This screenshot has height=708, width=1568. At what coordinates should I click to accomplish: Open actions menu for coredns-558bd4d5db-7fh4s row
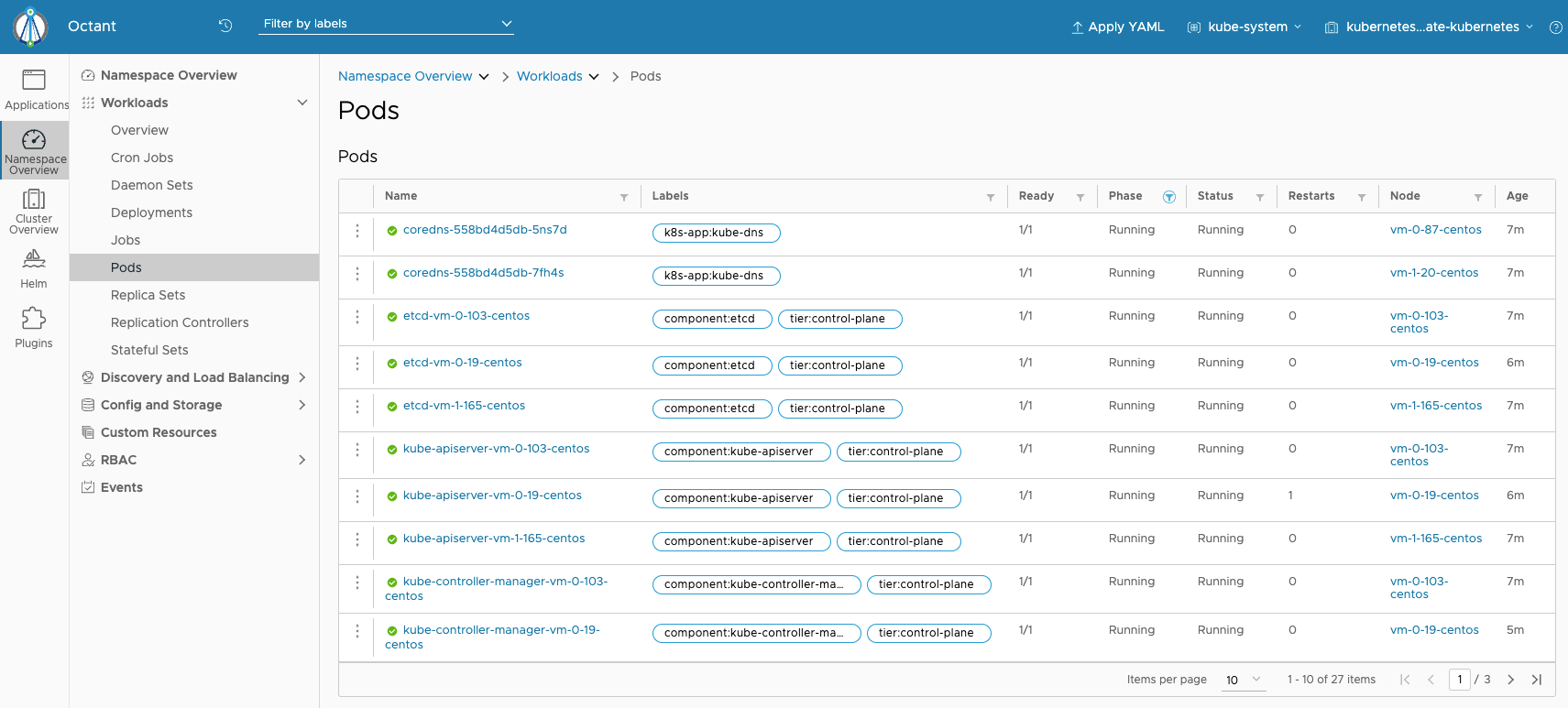coord(357,274)
